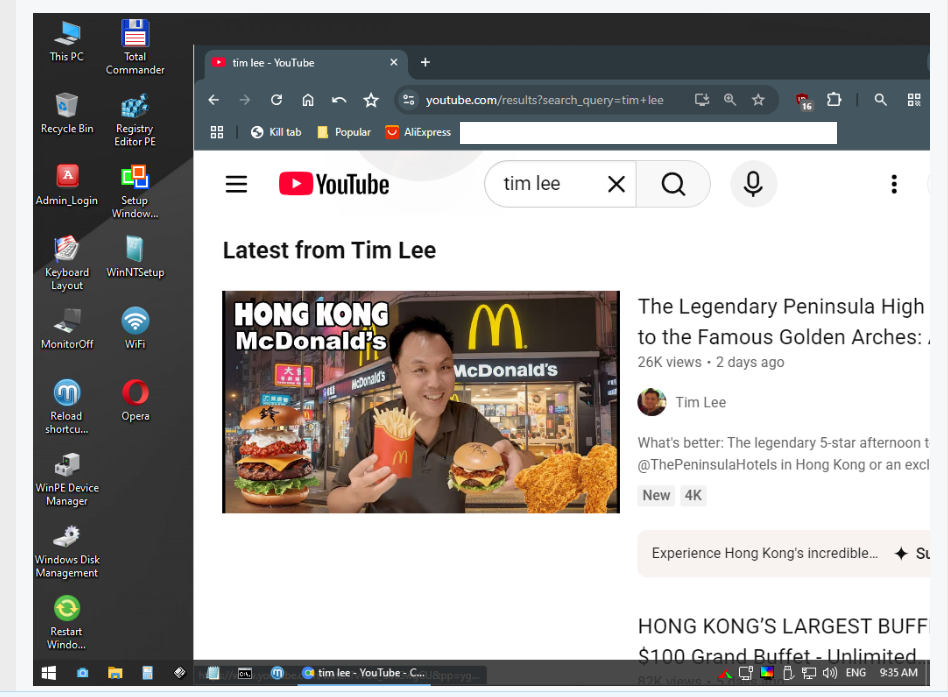Go back with the browser back arrow
This screenshot has width=948, height=697.
tap(213, 100)
